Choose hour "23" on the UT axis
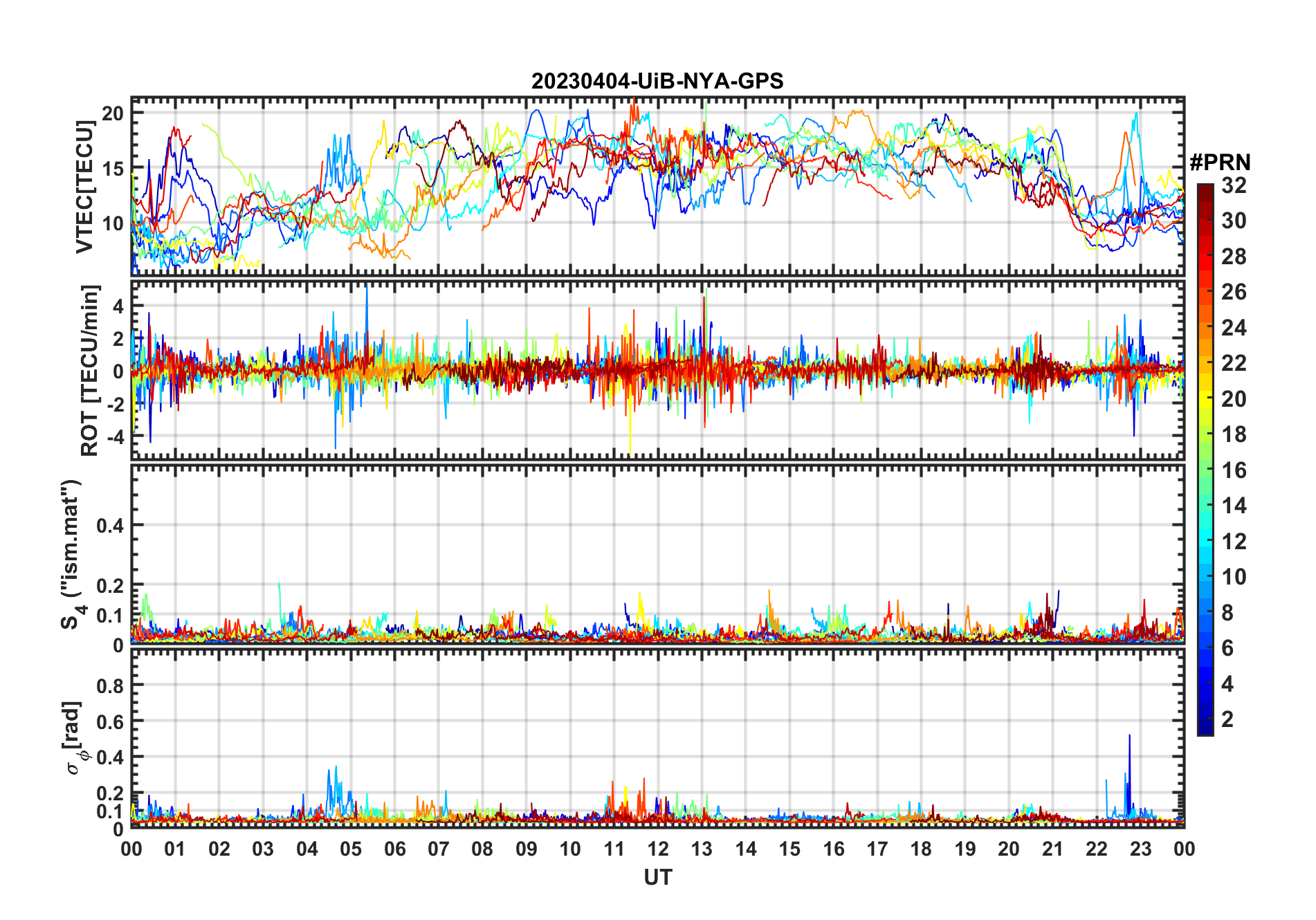The width and height of the screenshot is (1316, 920). 1140,849
